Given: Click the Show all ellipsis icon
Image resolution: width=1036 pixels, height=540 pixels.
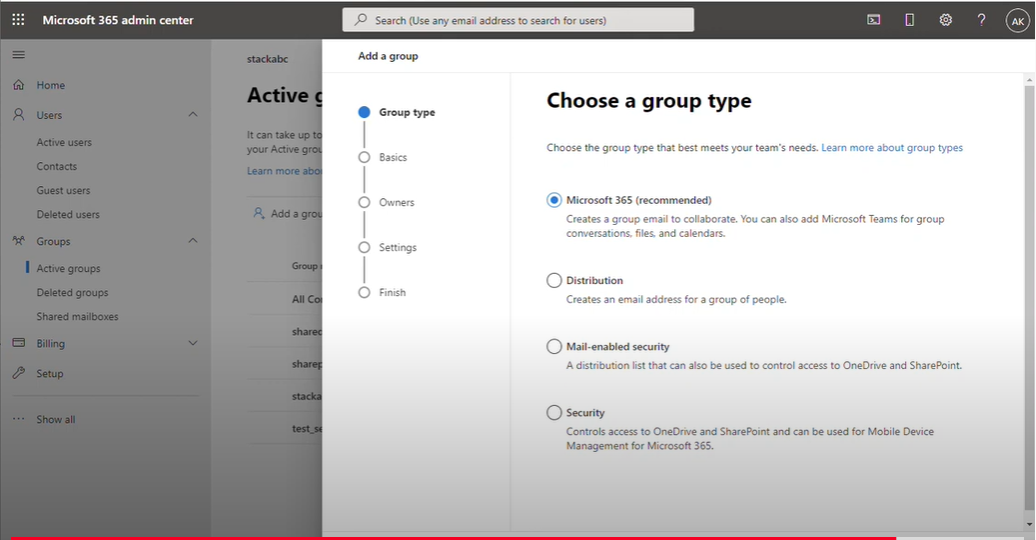Looking at the screenshot, I should click(x=18, y=418).
